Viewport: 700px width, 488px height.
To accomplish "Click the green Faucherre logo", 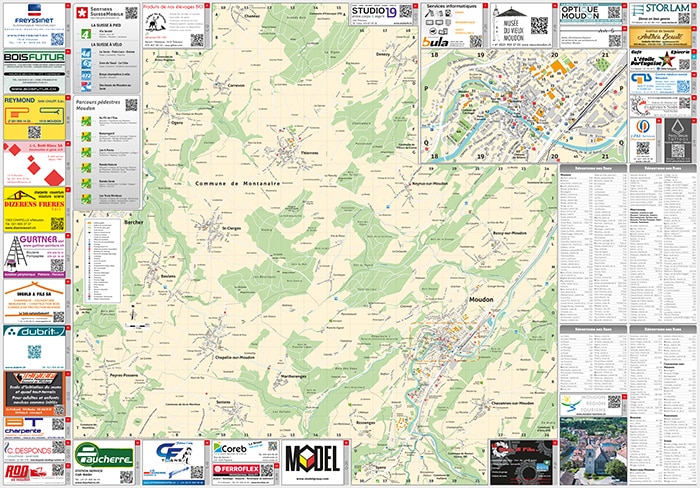I will [104, 456].
